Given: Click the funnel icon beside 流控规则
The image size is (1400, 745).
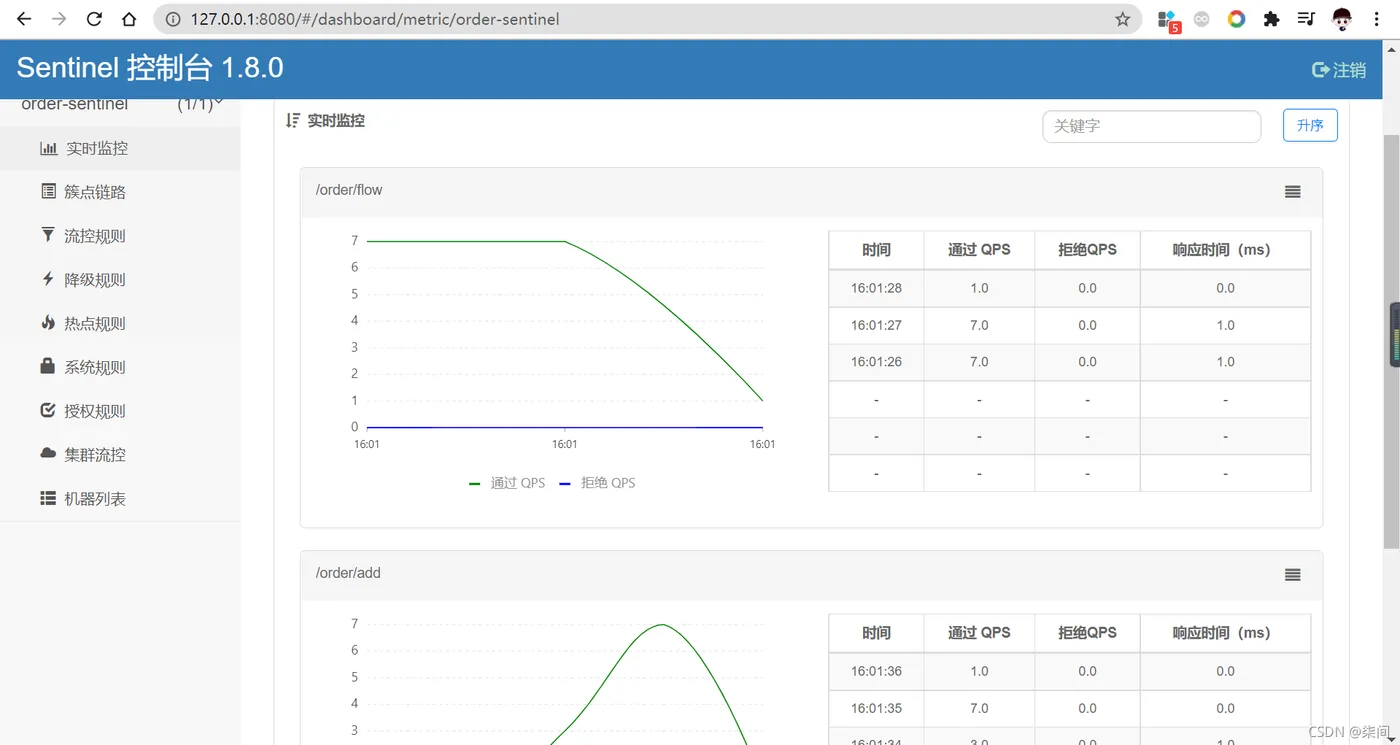Looking at the screenshot, I should pyautogui.click(x=48, y=234).
